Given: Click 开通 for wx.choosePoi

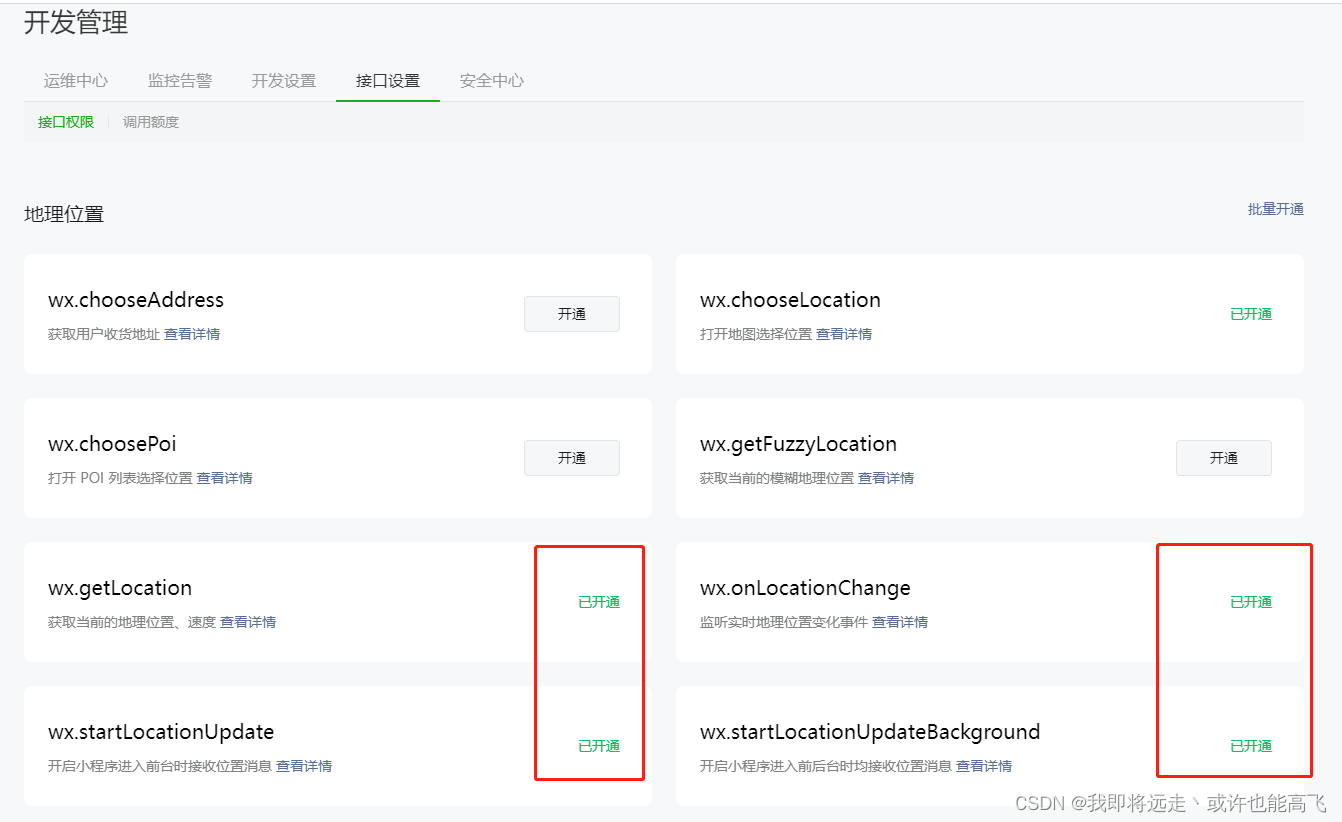Looking at the screenshot, I should pos(572,457).
